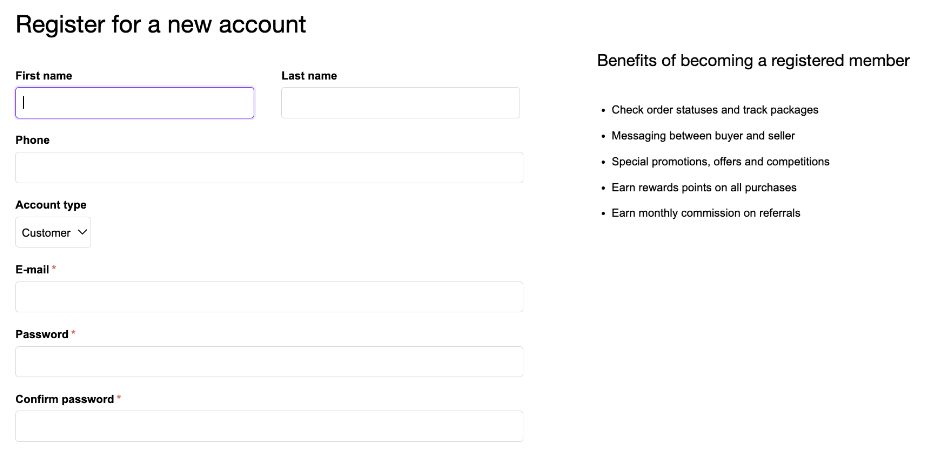Focus the Last name text box
The width and height of the screenshot is (936, 462).
pyautogui.click(x=400, y=103)
